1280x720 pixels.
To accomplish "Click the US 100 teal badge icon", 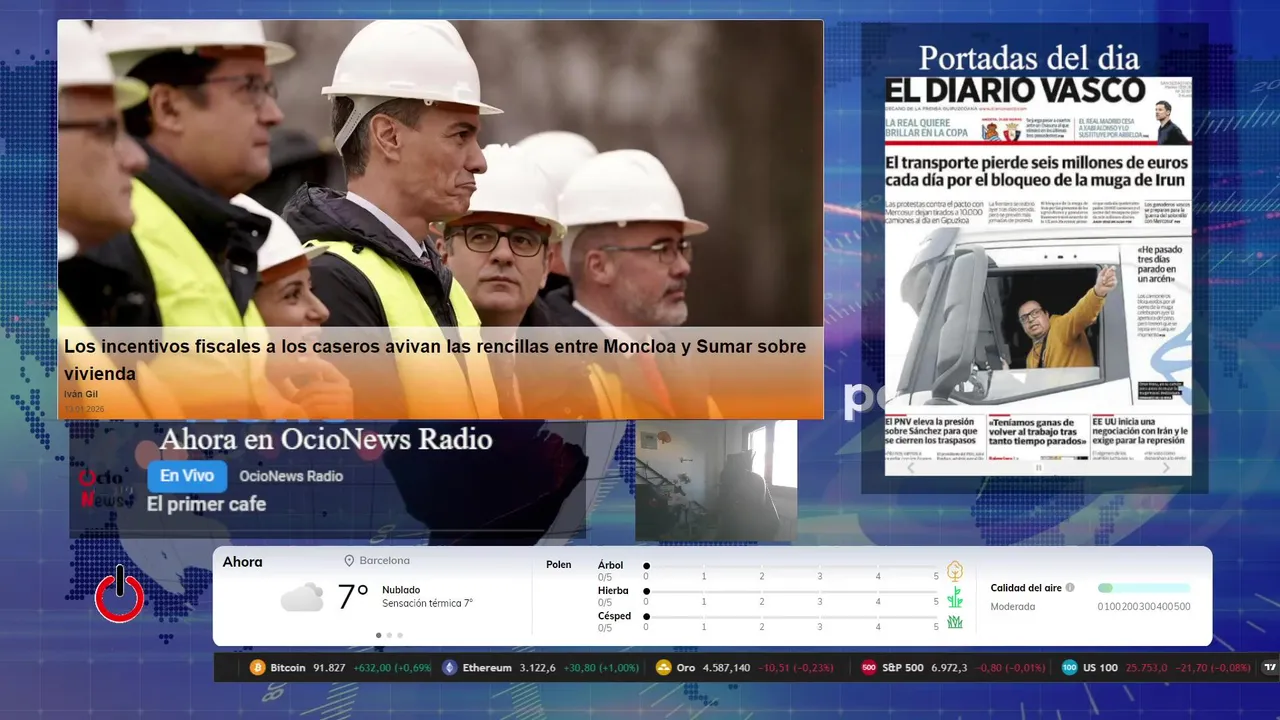I will click(1069, 668).
